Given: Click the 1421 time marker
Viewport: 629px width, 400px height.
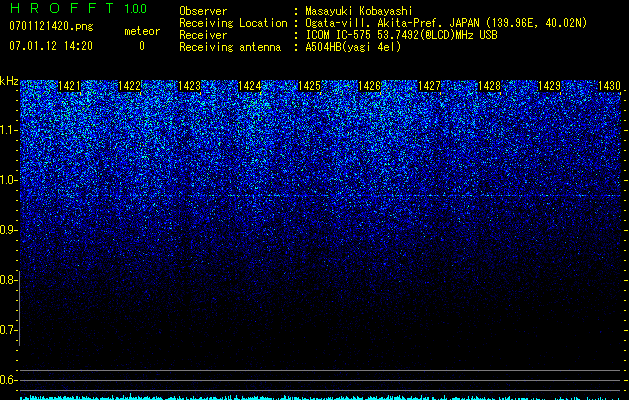Looking at the screenshot, I should [x=69, y=86].
